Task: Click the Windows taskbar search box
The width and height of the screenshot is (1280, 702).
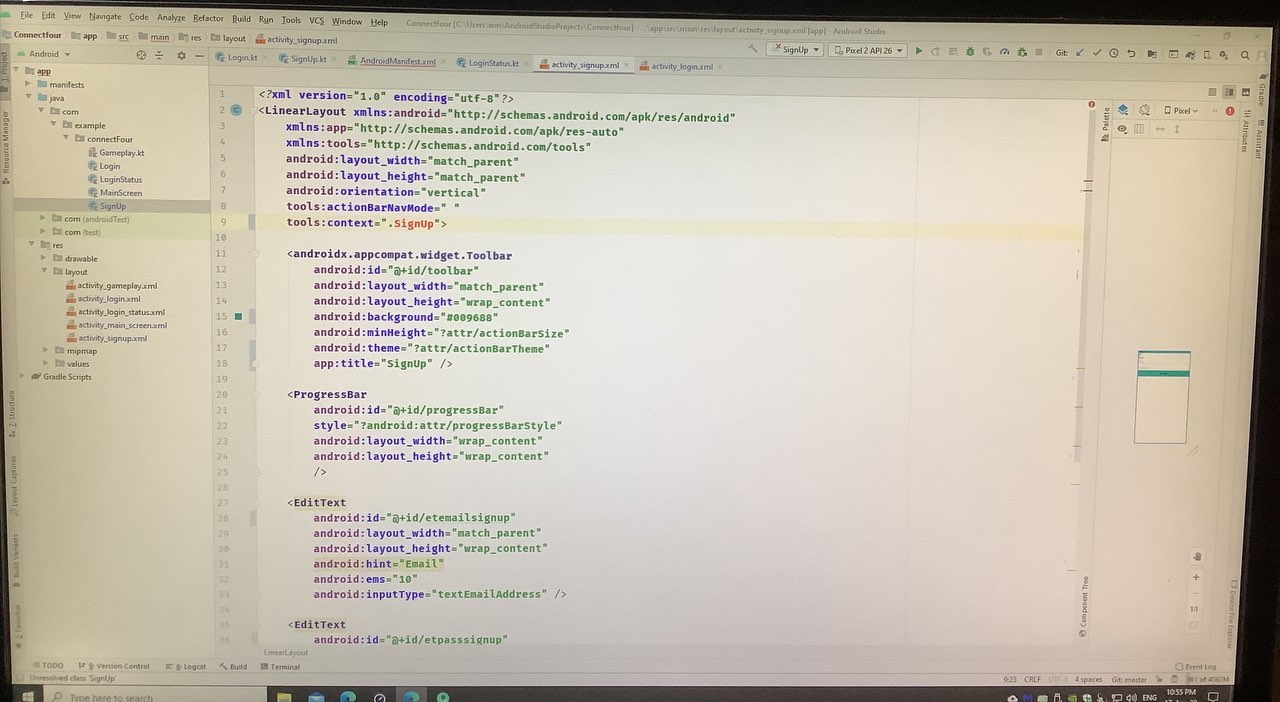Action: (x=155, y=697)
